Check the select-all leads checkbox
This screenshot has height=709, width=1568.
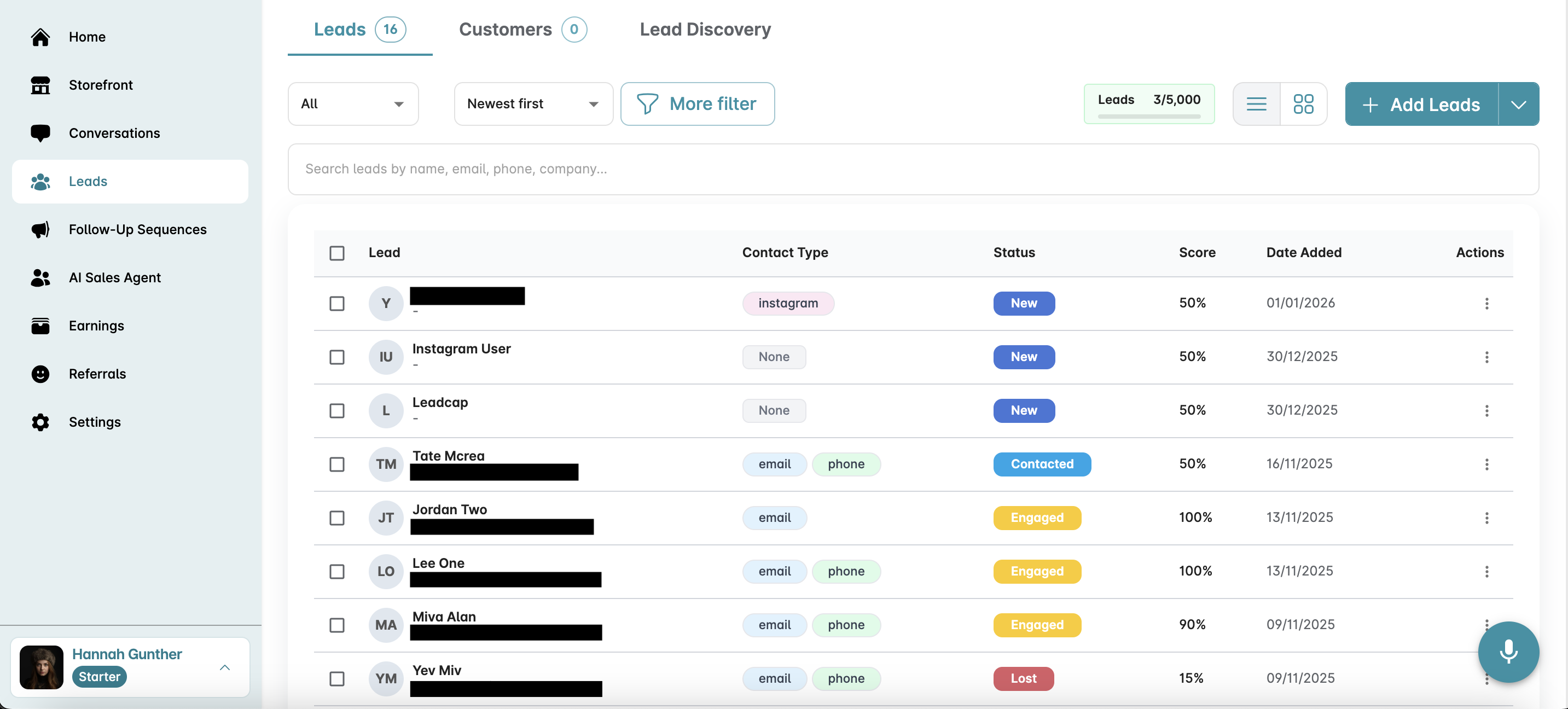coord(336,253)
